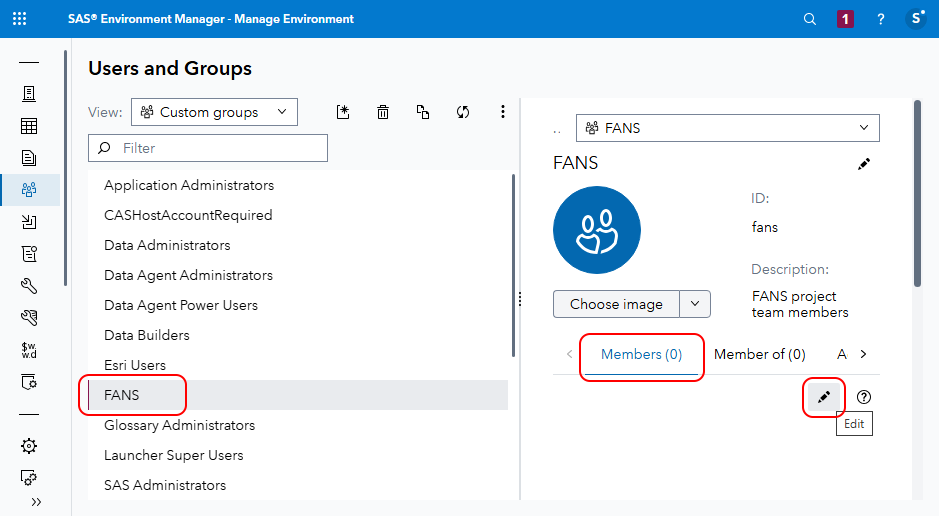Select SAS Administrators in group list
This screenshot has height=516, width=939.
point(165,485)
